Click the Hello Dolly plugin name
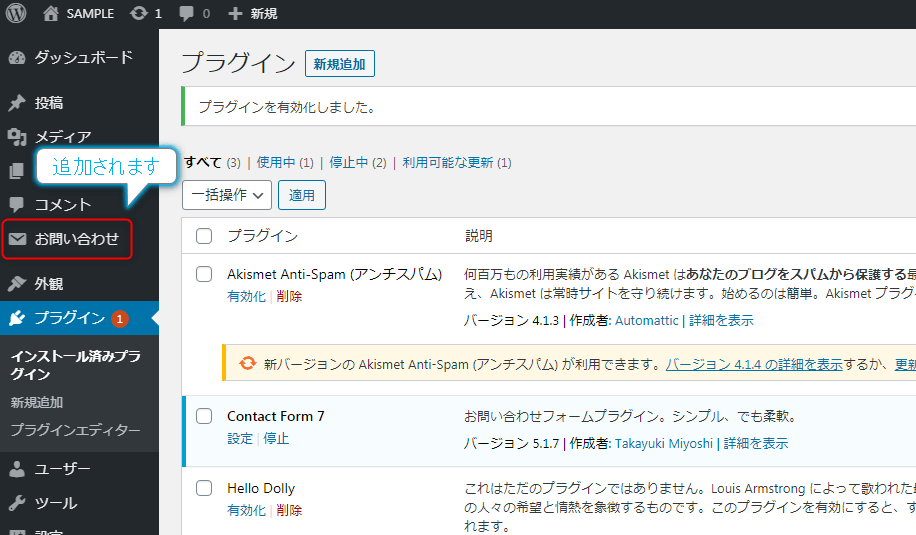This screenshot has height=535, width=916. click(x=261, y=488)
